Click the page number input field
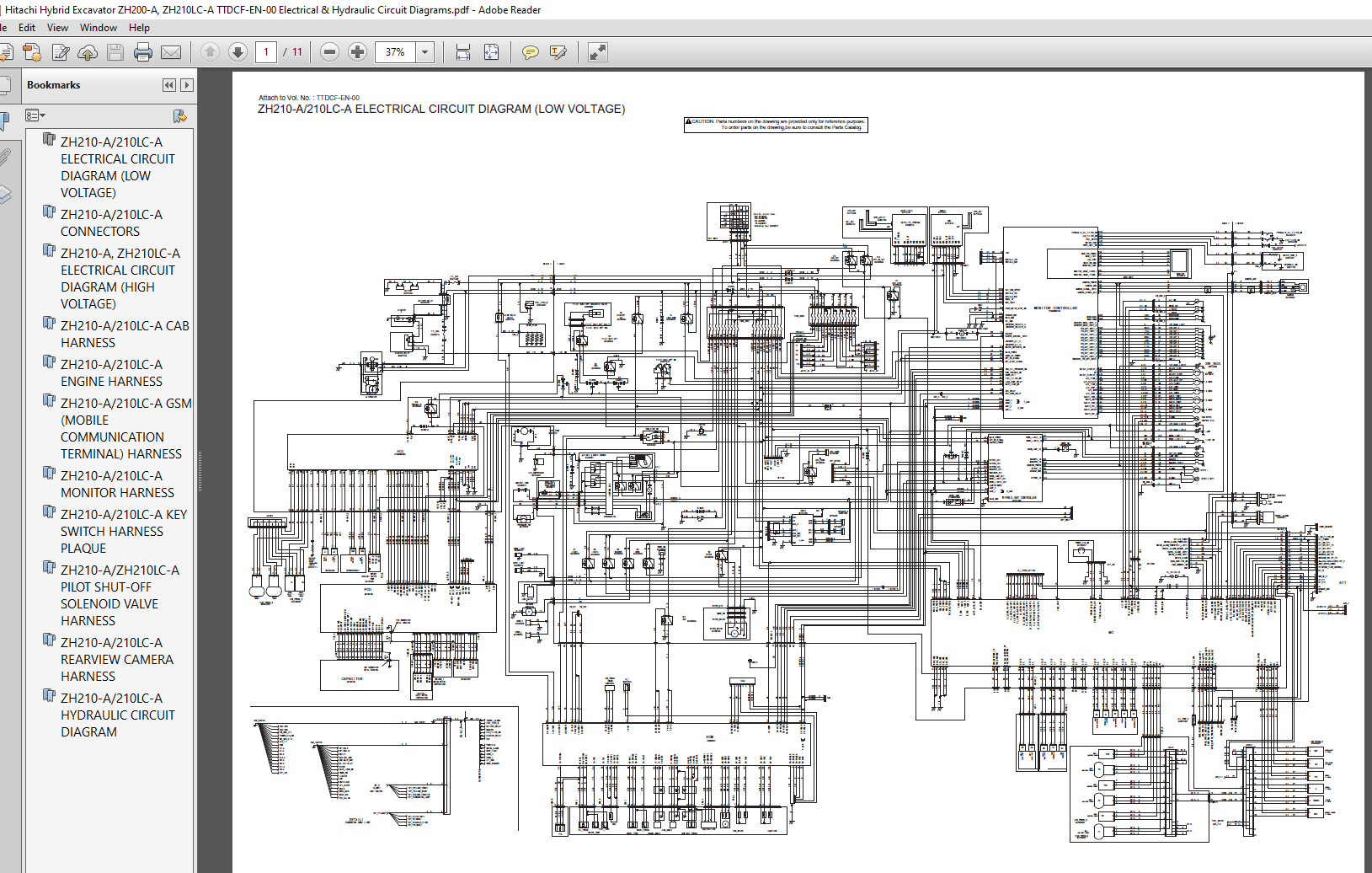This screenshot has width=1372, height=873. [266, 52]
